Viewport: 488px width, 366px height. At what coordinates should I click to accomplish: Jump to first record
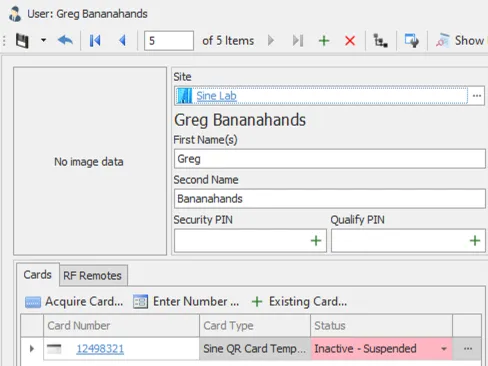click(x=95, y=41)
